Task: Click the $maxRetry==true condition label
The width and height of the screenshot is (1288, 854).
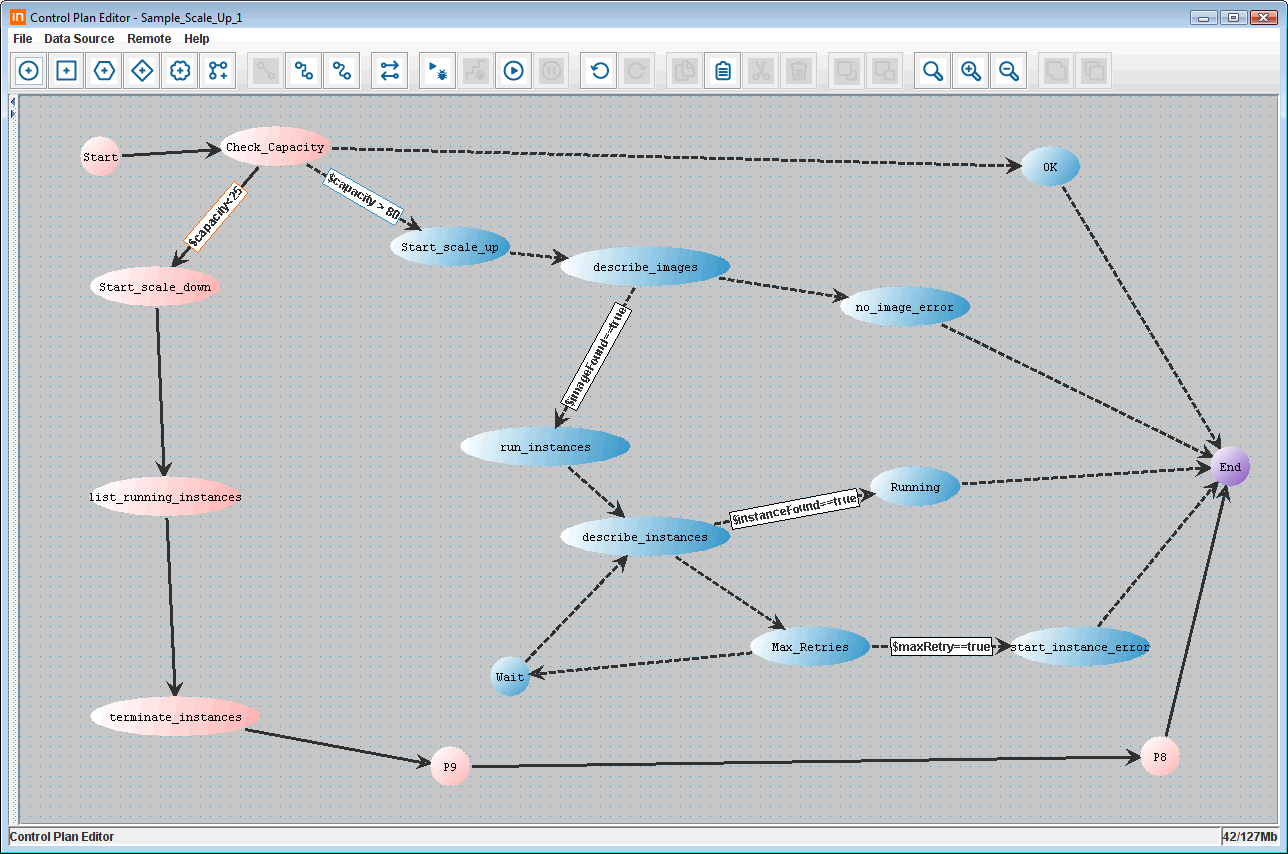Action: [941, 647]
